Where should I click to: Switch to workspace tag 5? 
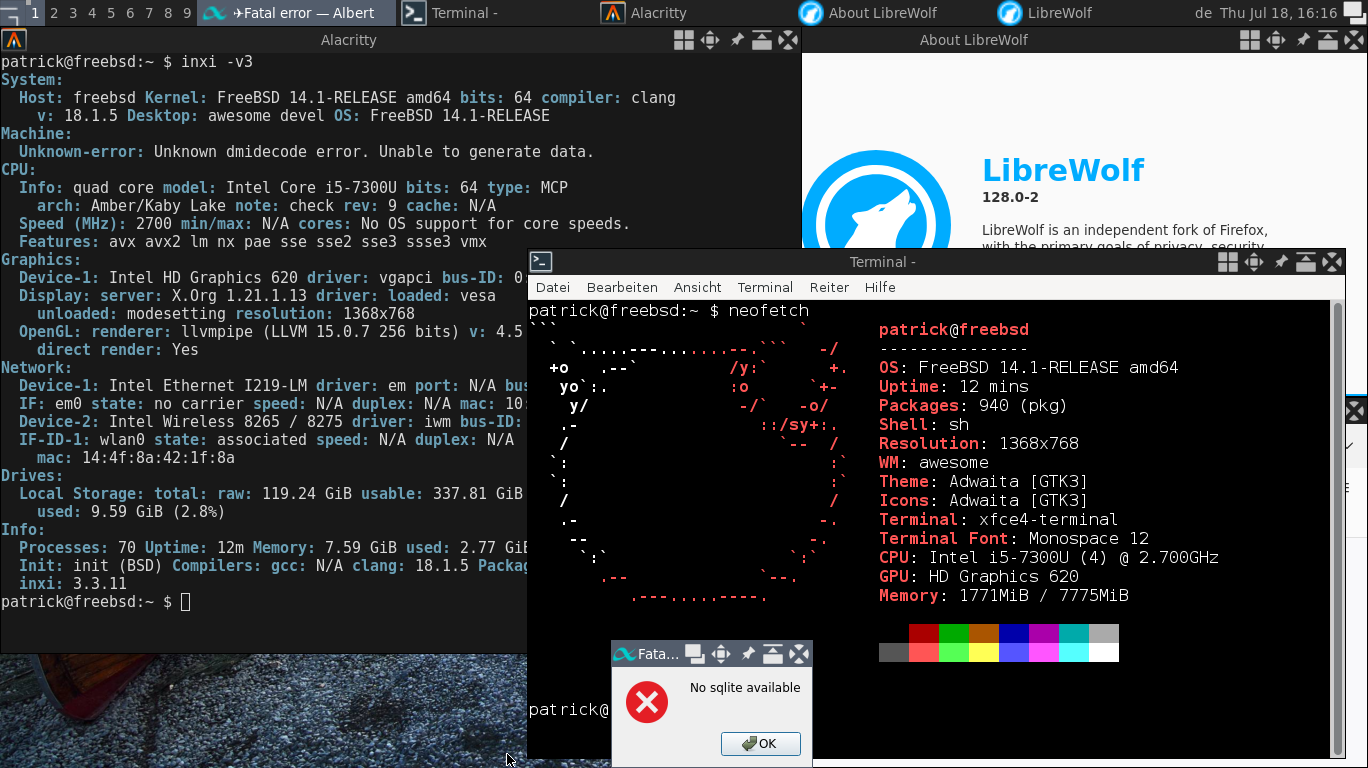point(110,13)
